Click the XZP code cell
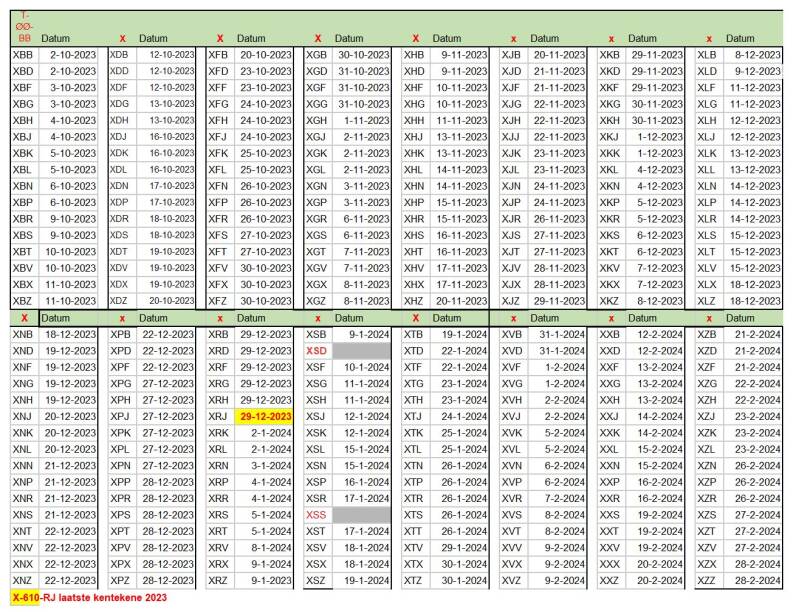This screenshot has width=799, height=612. point(707,483)
